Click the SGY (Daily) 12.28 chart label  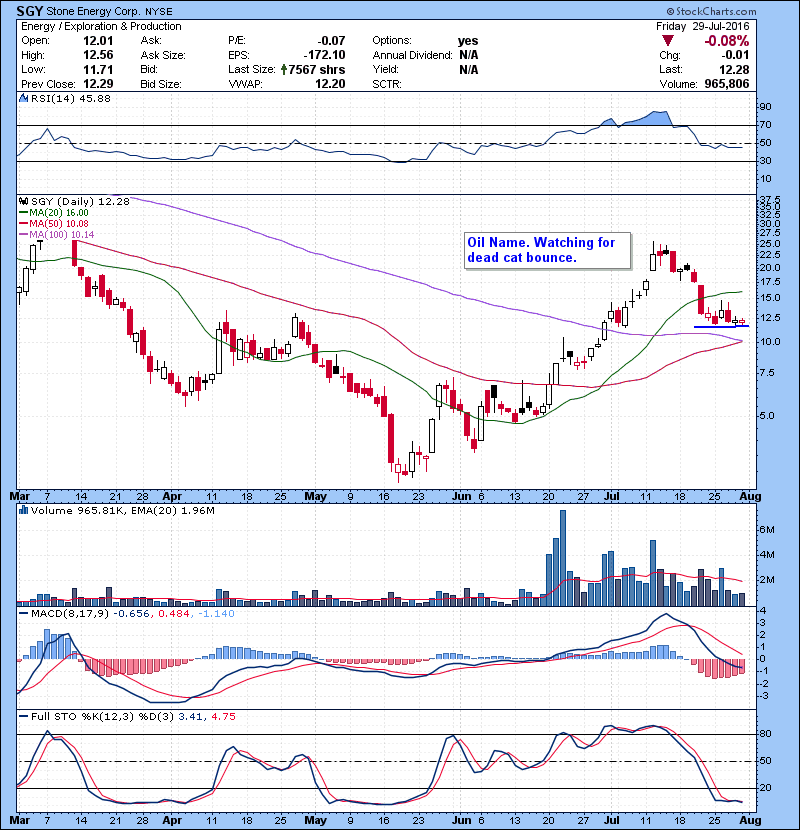coord(80,201)
